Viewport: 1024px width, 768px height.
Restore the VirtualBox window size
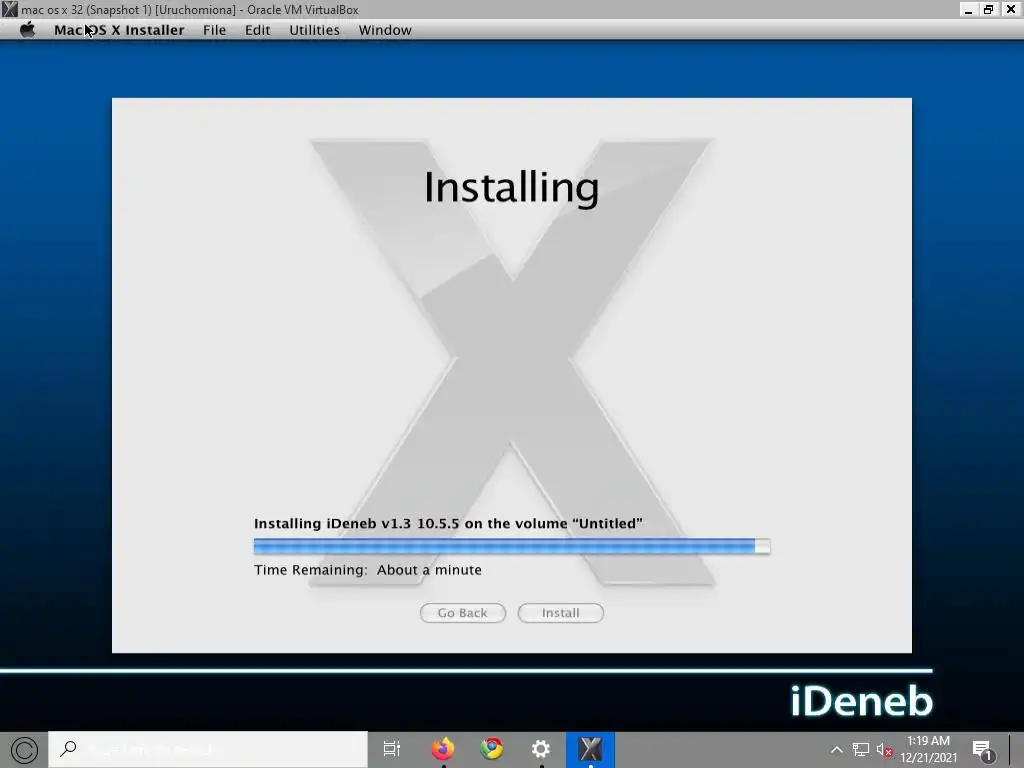(x=989, y=9)
